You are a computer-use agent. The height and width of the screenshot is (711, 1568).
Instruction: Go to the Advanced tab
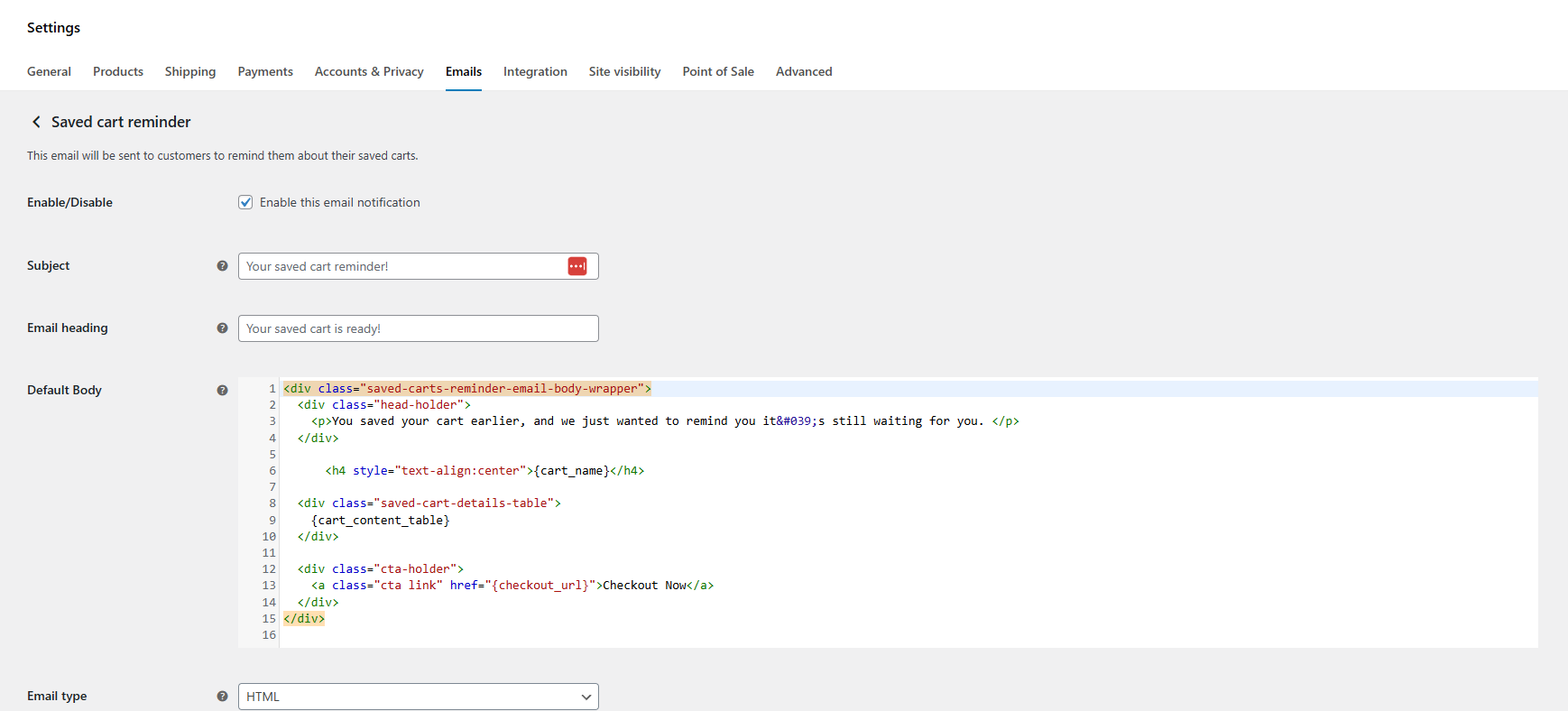[804, 72]
